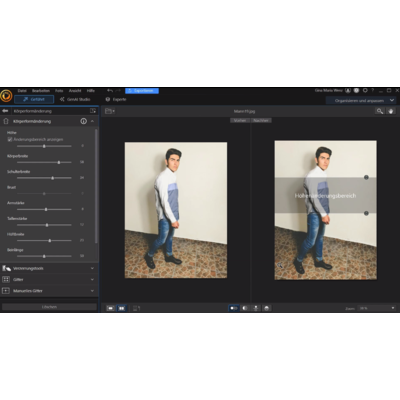Open the question mark help icon
The image size is (400, 400).
373,90
